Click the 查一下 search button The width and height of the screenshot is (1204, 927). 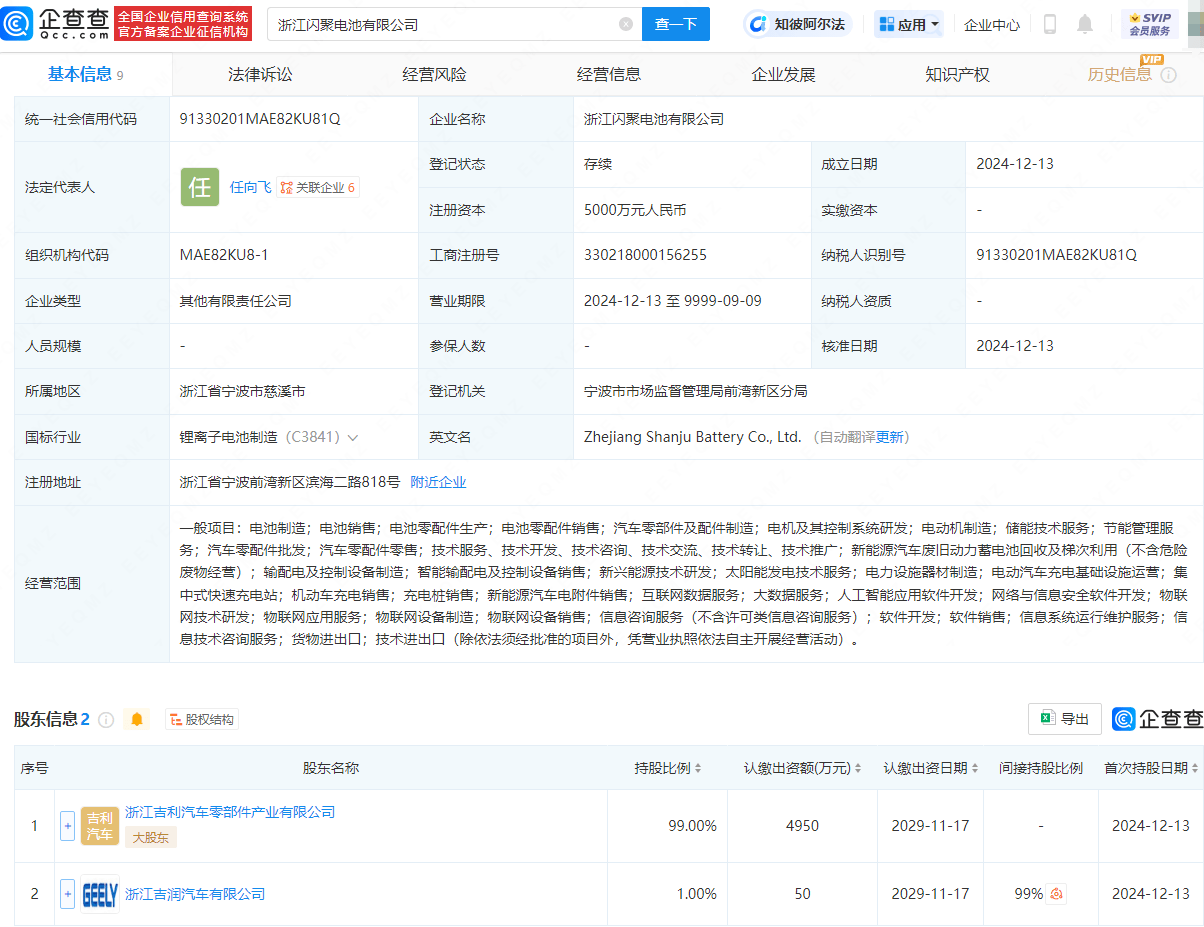676,24
